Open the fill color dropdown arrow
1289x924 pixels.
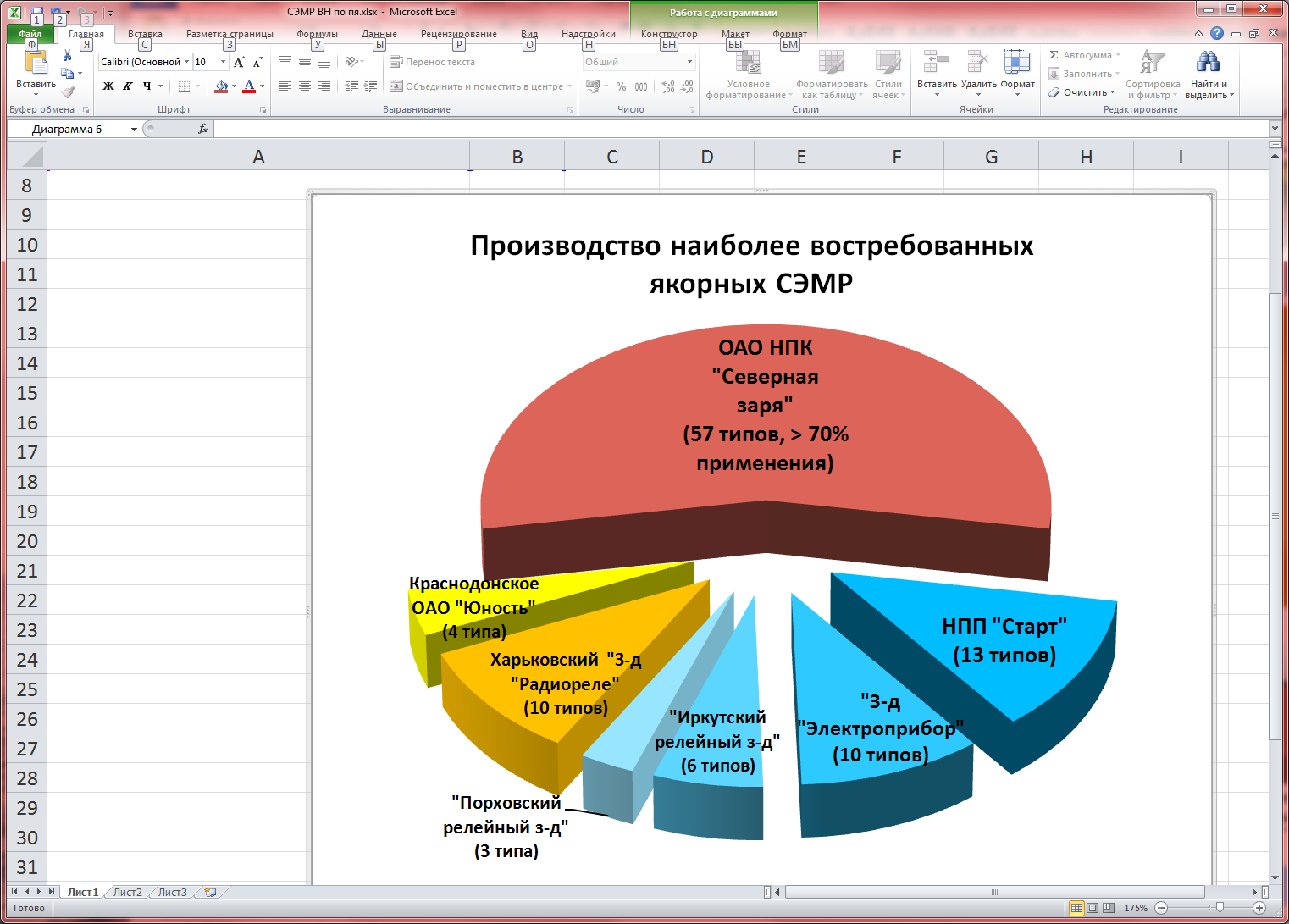pos(234,86)
